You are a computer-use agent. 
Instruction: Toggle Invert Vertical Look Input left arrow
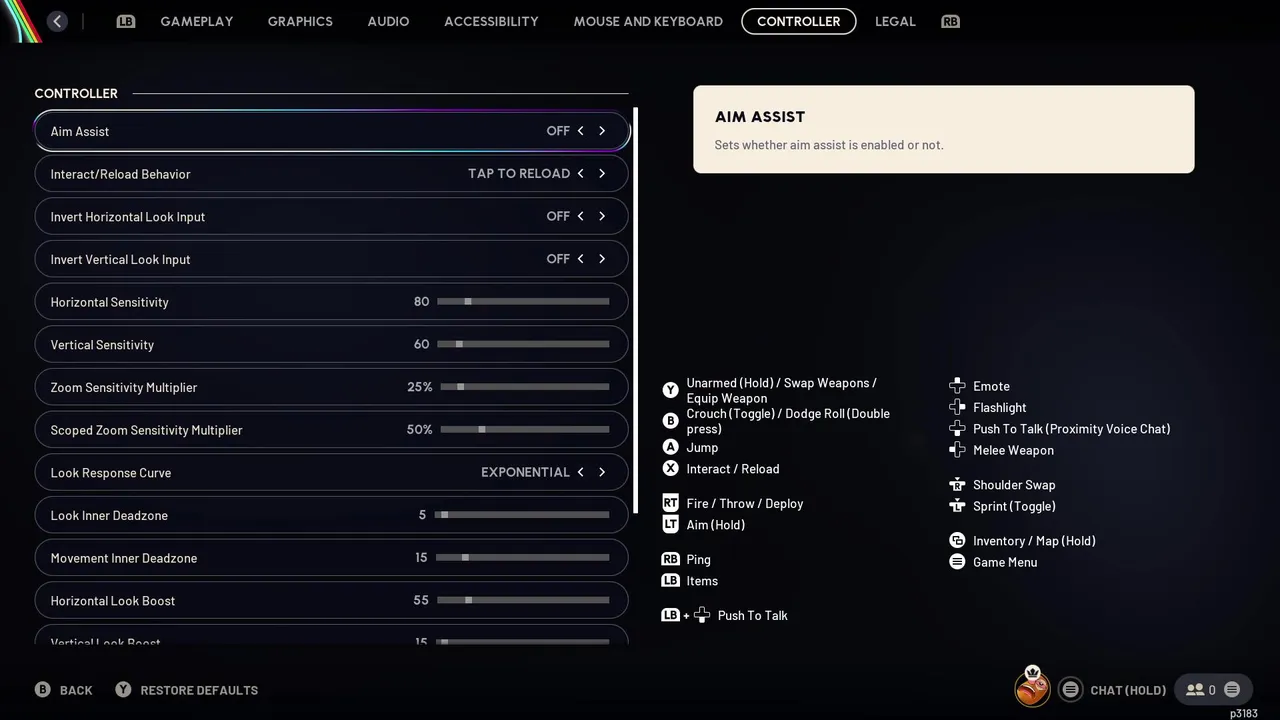coord(580,259)
